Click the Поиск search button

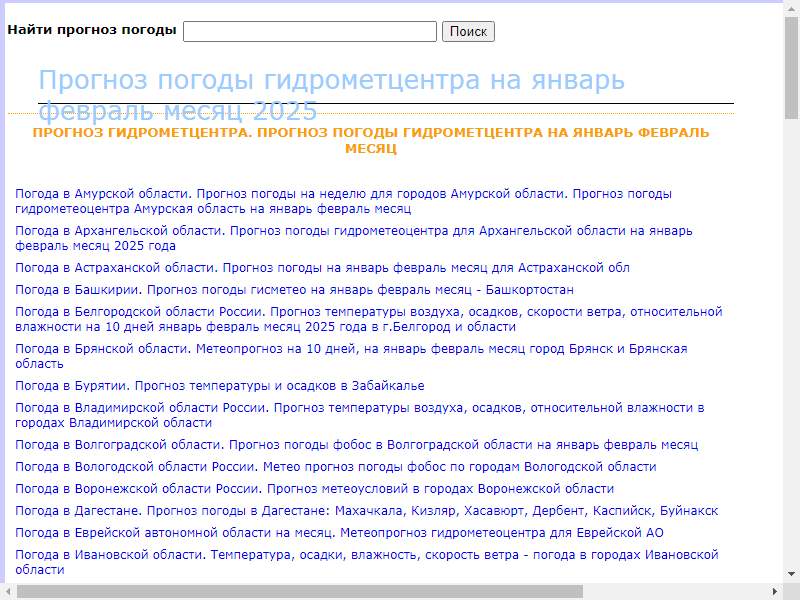click(468, 32)
